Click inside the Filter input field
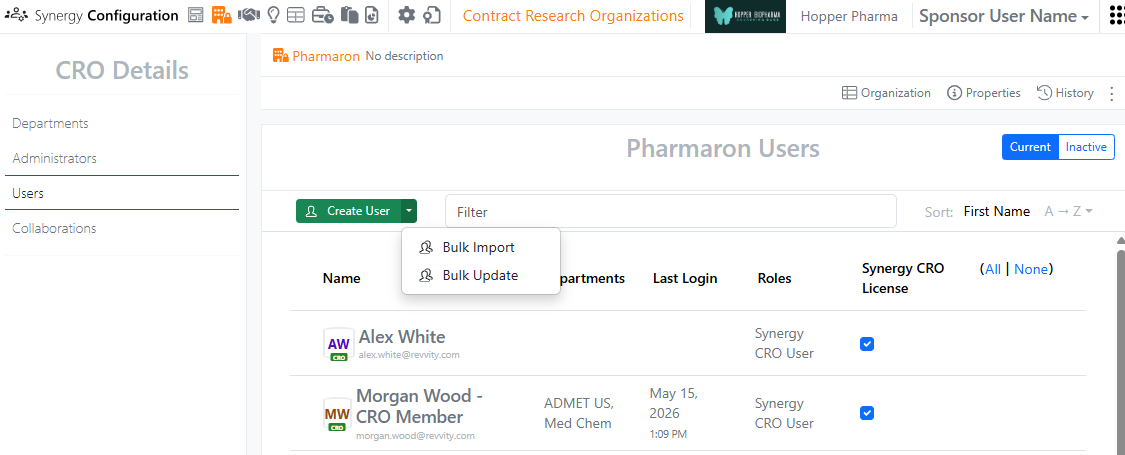 click(671, 212)
